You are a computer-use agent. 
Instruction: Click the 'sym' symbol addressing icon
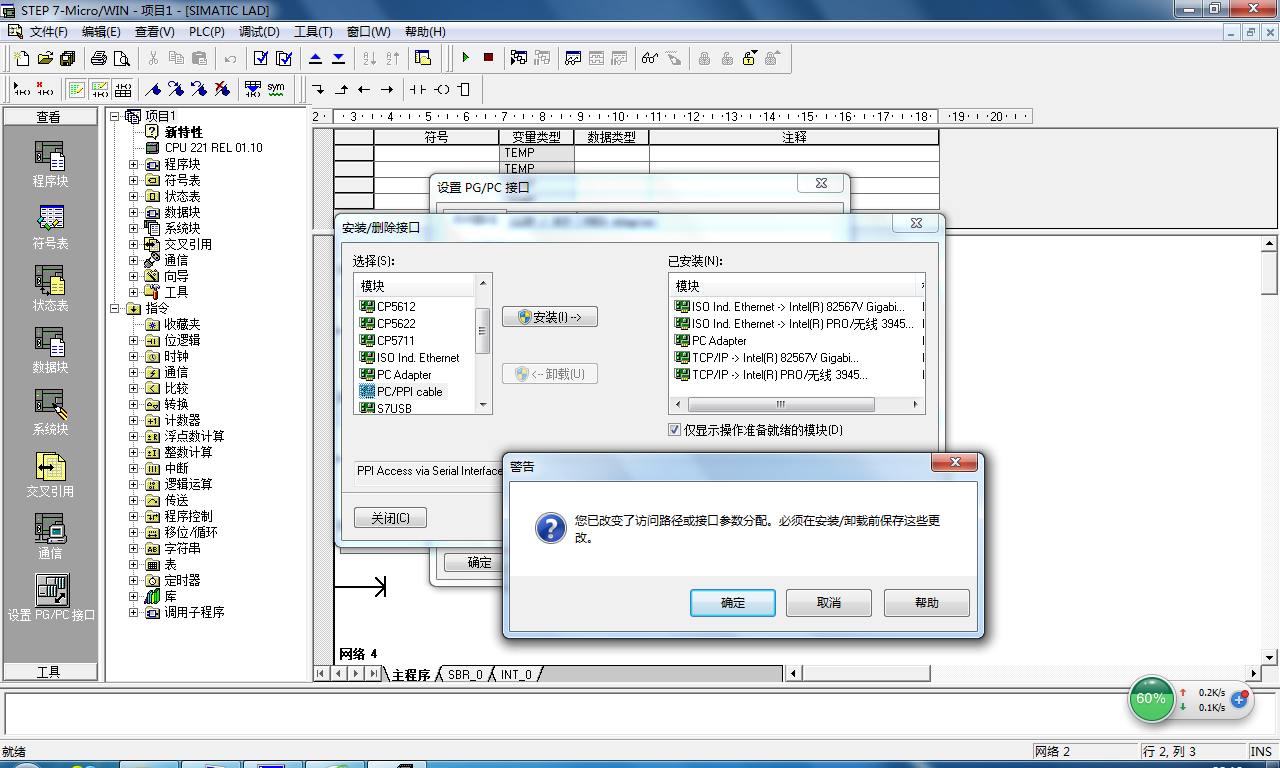[x=275, y=89]
